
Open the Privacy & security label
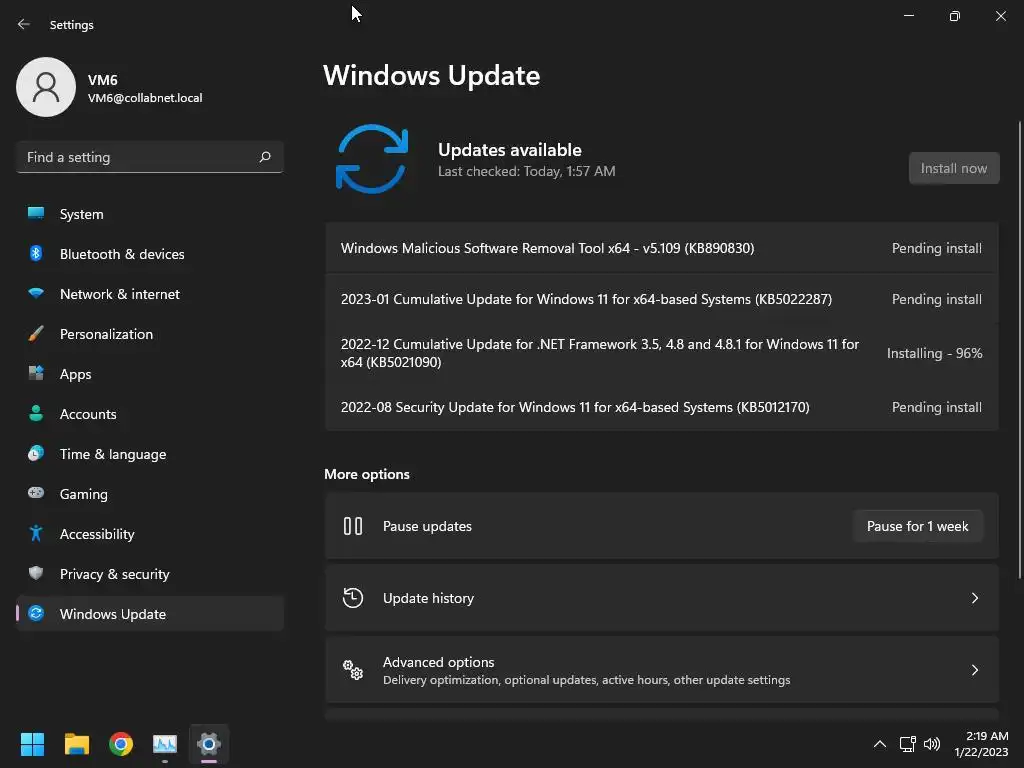point(114,574)
